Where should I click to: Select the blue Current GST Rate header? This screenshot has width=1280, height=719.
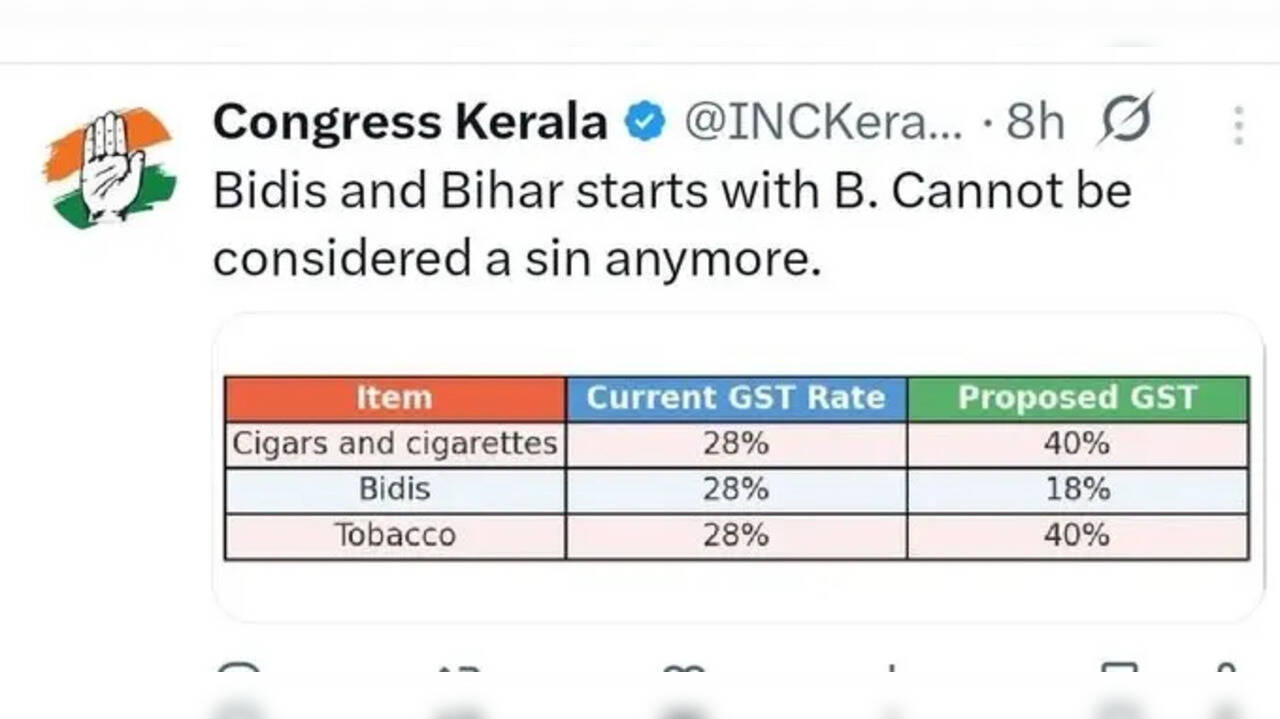click(x=736, y=398)
